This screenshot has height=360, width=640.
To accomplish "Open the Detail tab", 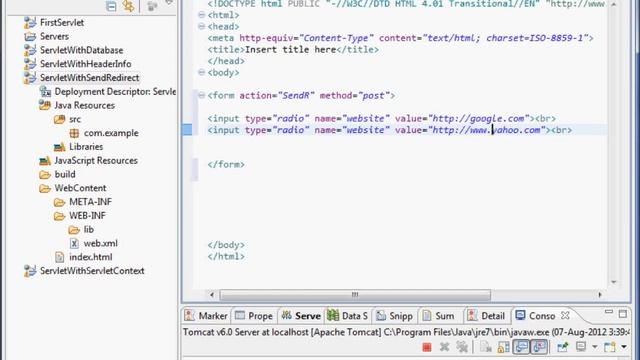I will click(x=486, y=316).
